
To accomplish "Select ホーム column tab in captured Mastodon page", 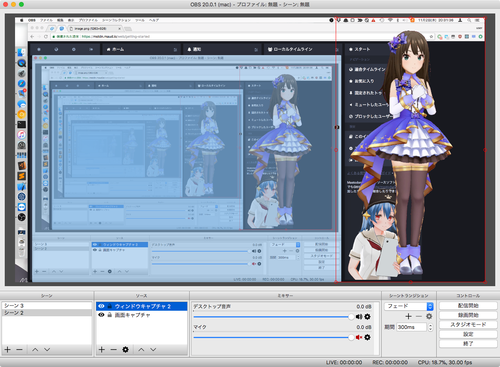I will (x=141, y=49).
